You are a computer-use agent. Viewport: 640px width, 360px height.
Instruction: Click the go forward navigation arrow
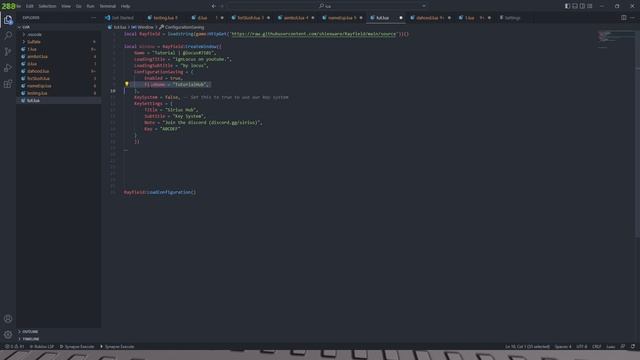[222, 6]
